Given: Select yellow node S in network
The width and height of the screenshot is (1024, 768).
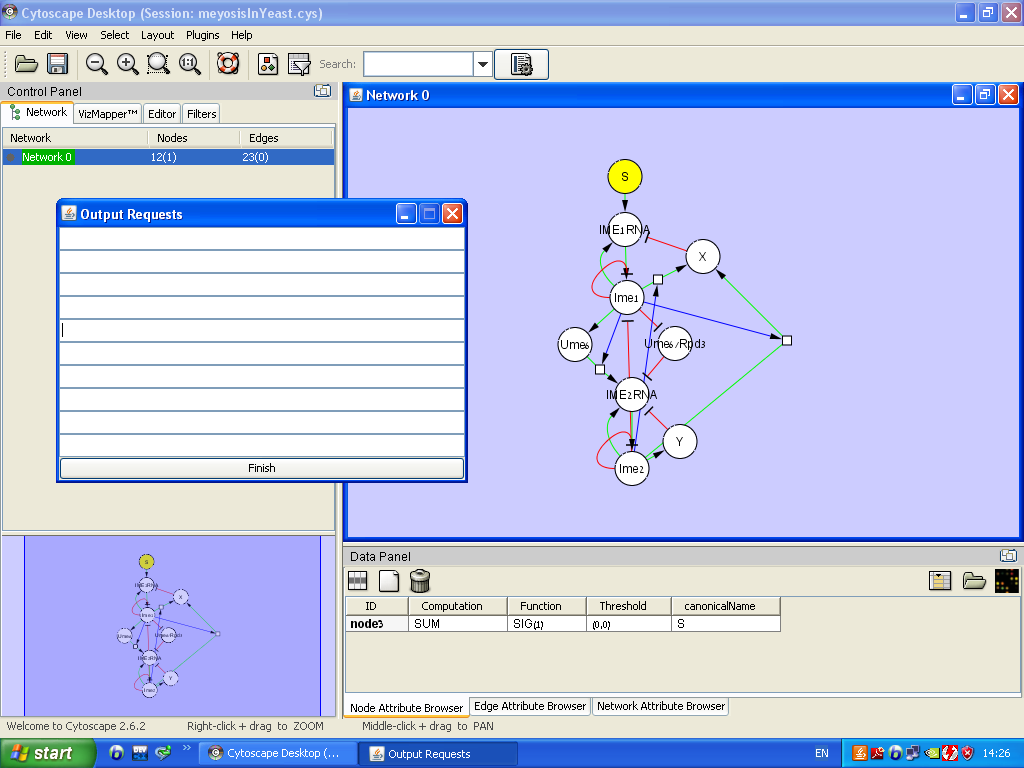Looking at the screenshot, I should 625,176.
